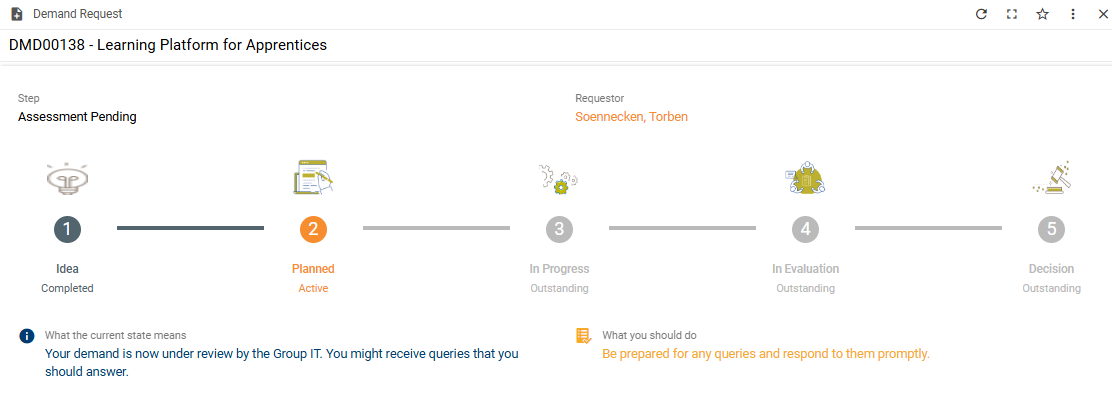Open requestor Soennecken, Torben link

[631, 116]
